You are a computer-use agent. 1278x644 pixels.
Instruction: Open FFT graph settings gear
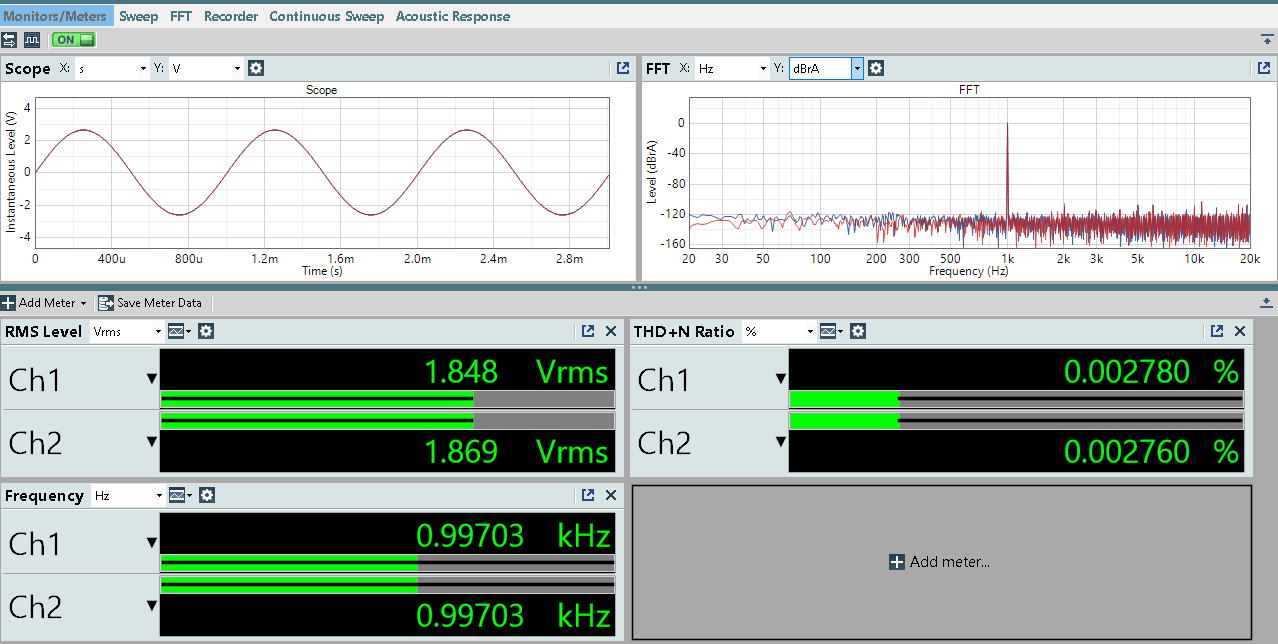pos(876,68)
